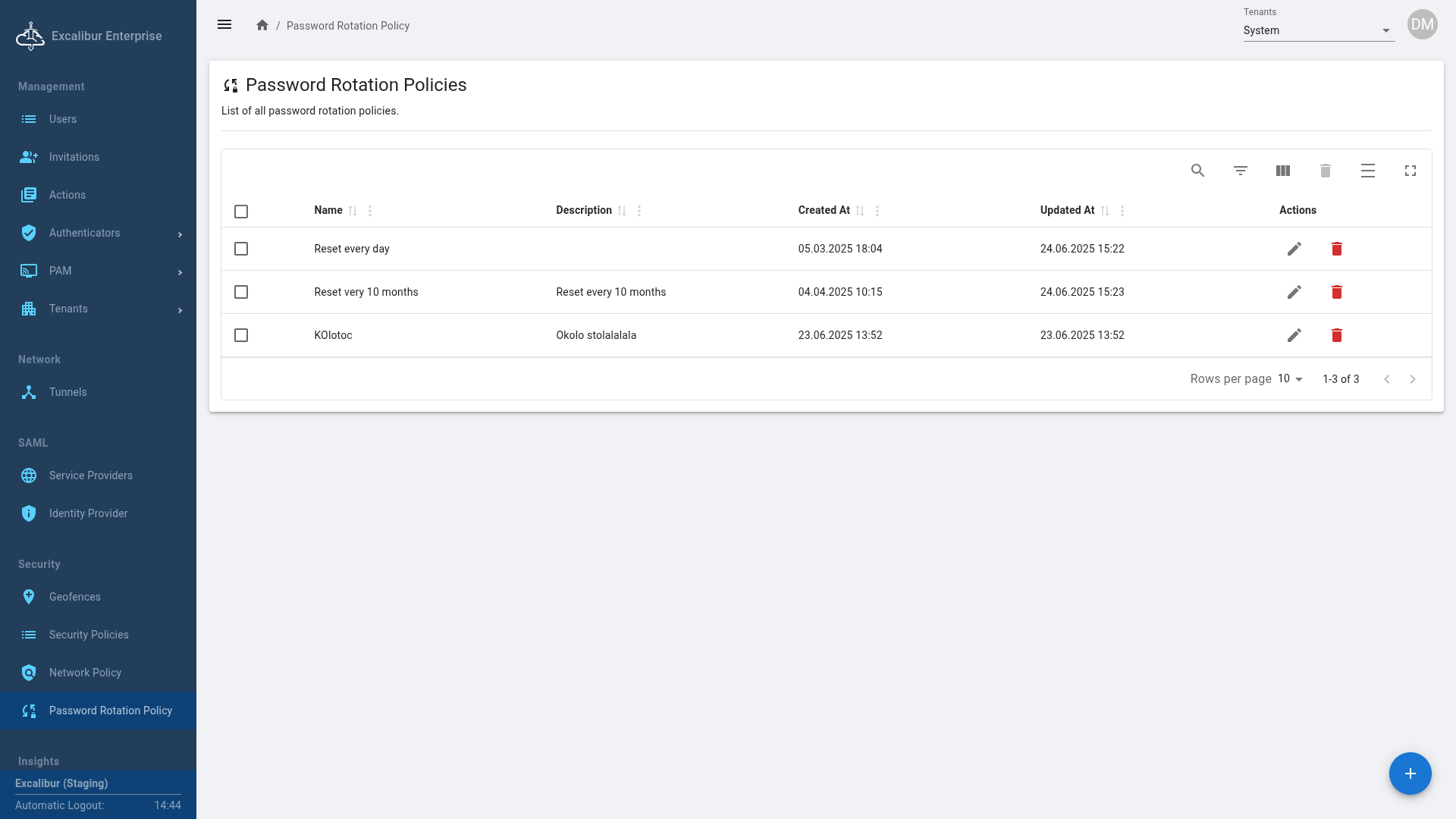The image size is (1456, 819).
Task: Open rows per page dropdown
Action: (1290, 378)
